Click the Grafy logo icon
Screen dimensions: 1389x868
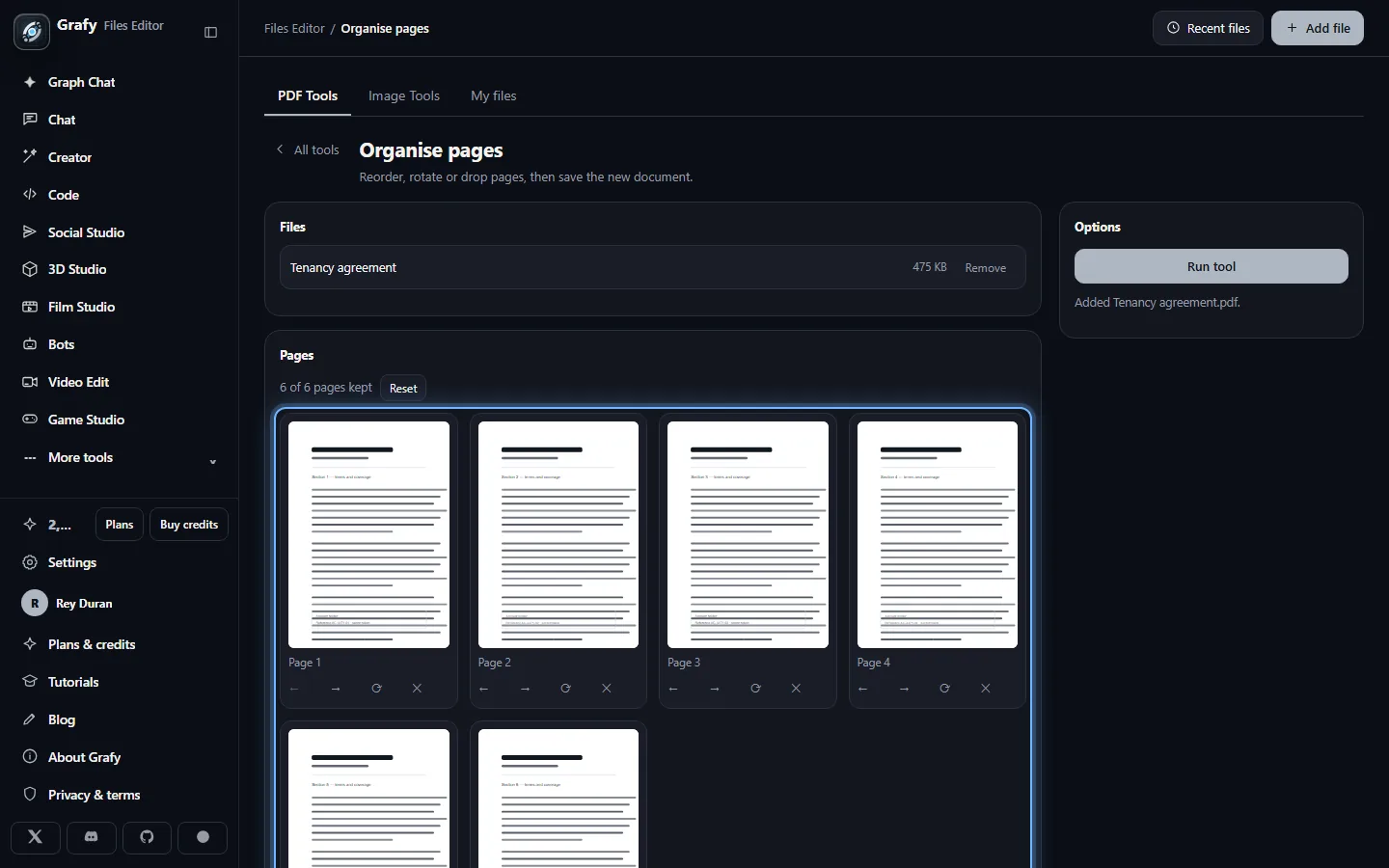click(32, 32)
